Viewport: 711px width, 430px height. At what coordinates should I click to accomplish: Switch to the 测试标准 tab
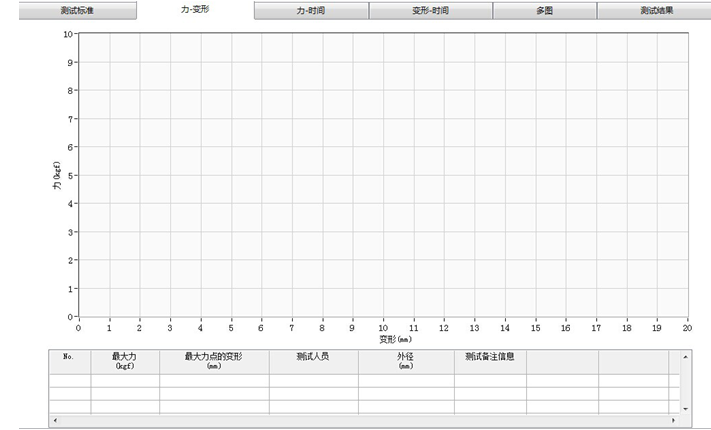(77, 10)
